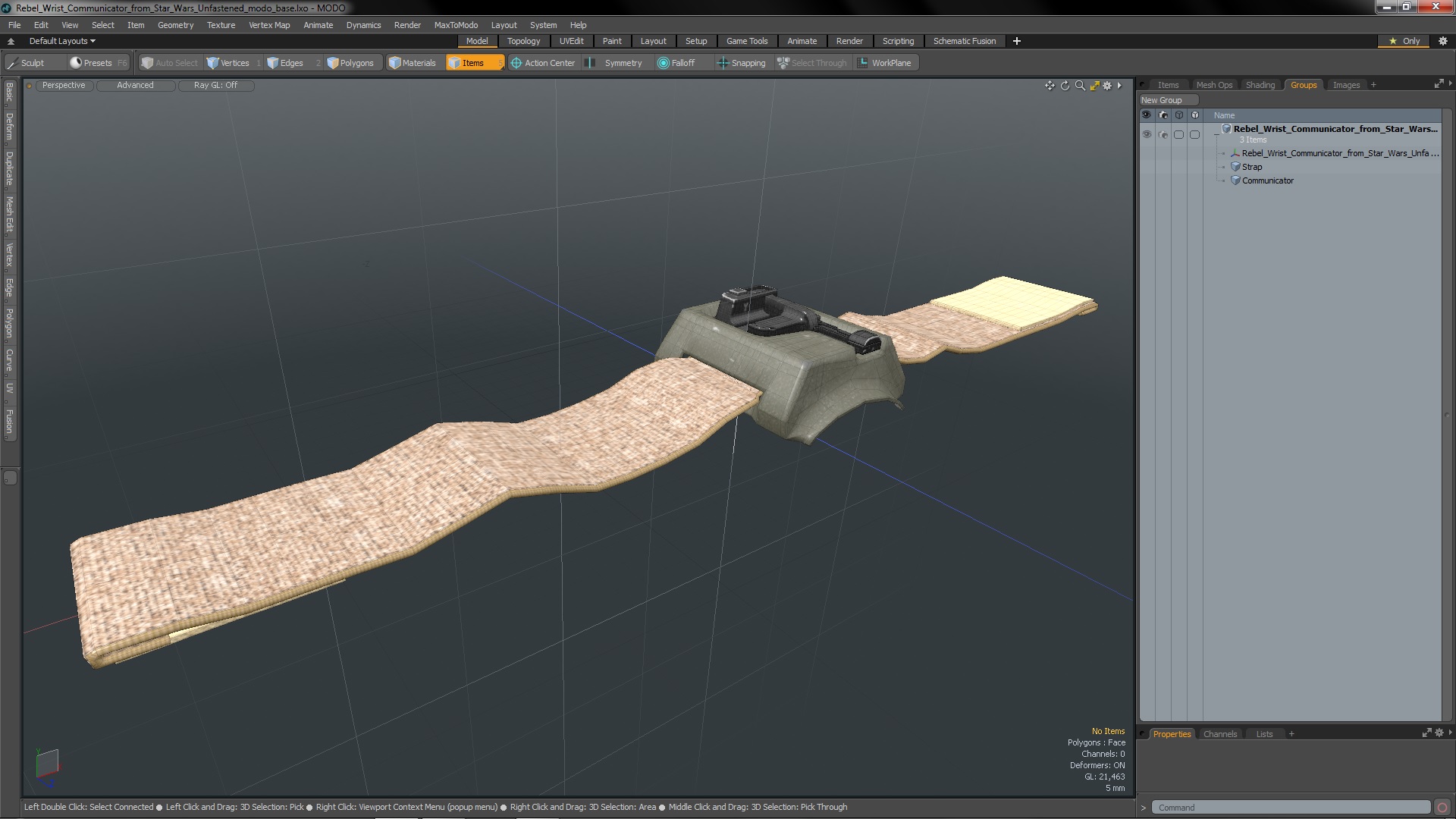The image size is (1456, 819).
Task: Toggle render camera for Rebel_Wrist_Communicator group
Action: pyautogui.click(x=1163, y=134)
